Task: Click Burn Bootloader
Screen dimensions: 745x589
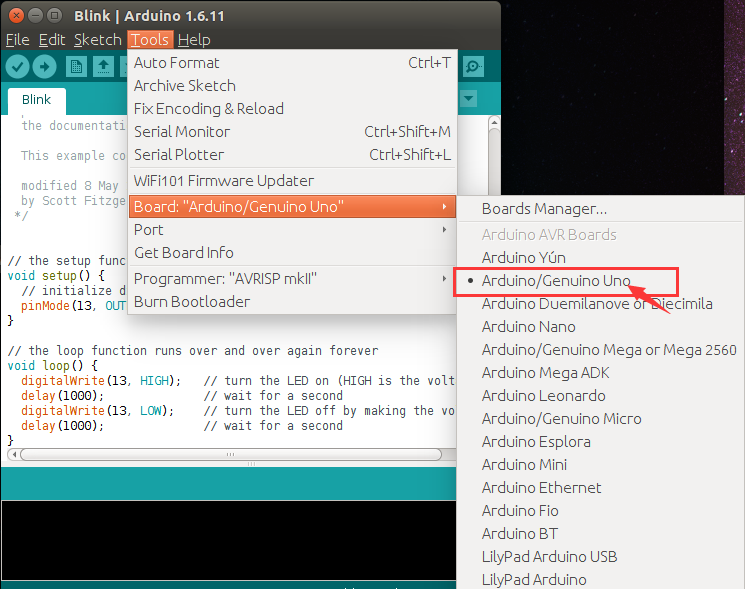Action: 292,302
